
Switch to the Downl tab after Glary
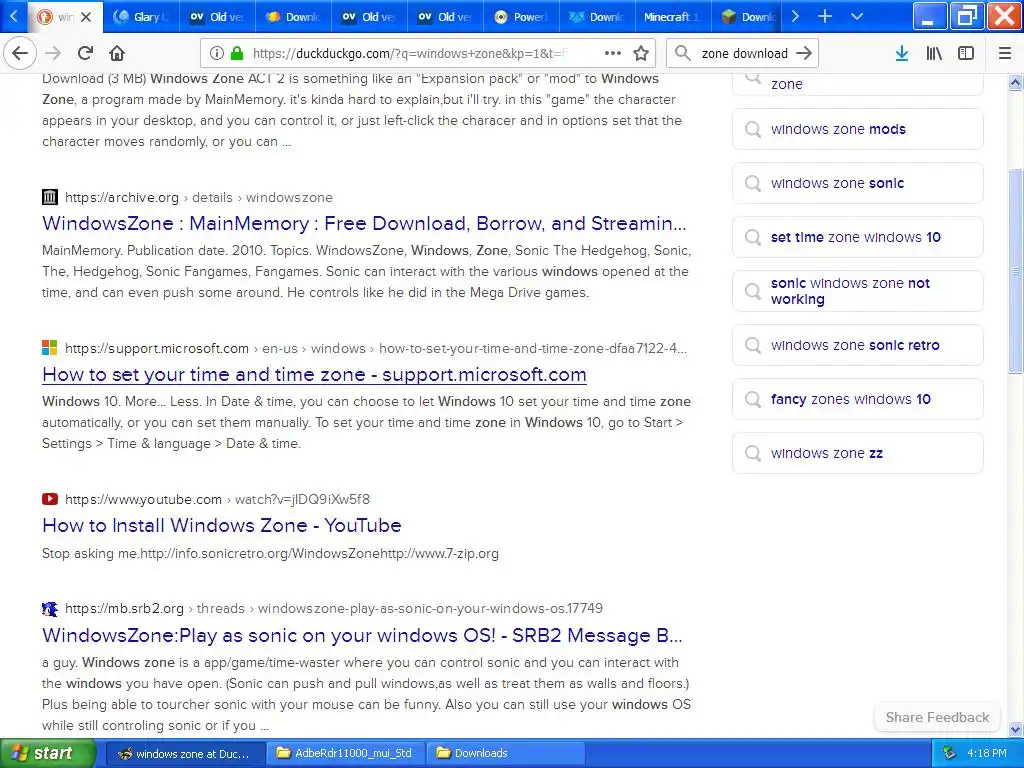[293, 17]
